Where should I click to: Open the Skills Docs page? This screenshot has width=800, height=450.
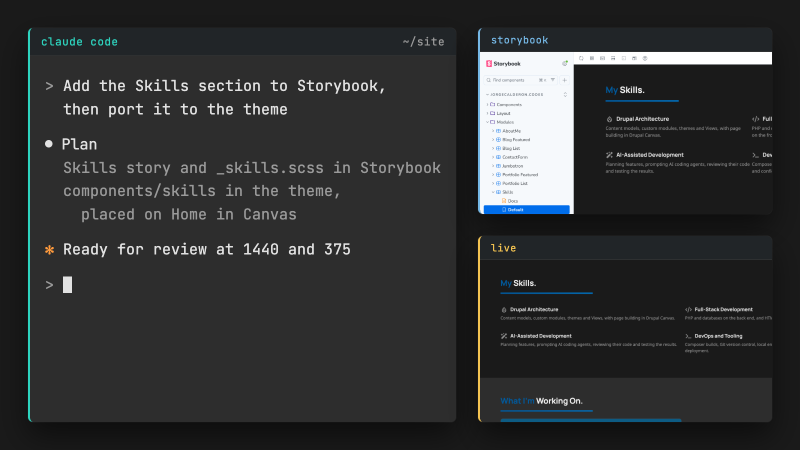click(510, 201)
